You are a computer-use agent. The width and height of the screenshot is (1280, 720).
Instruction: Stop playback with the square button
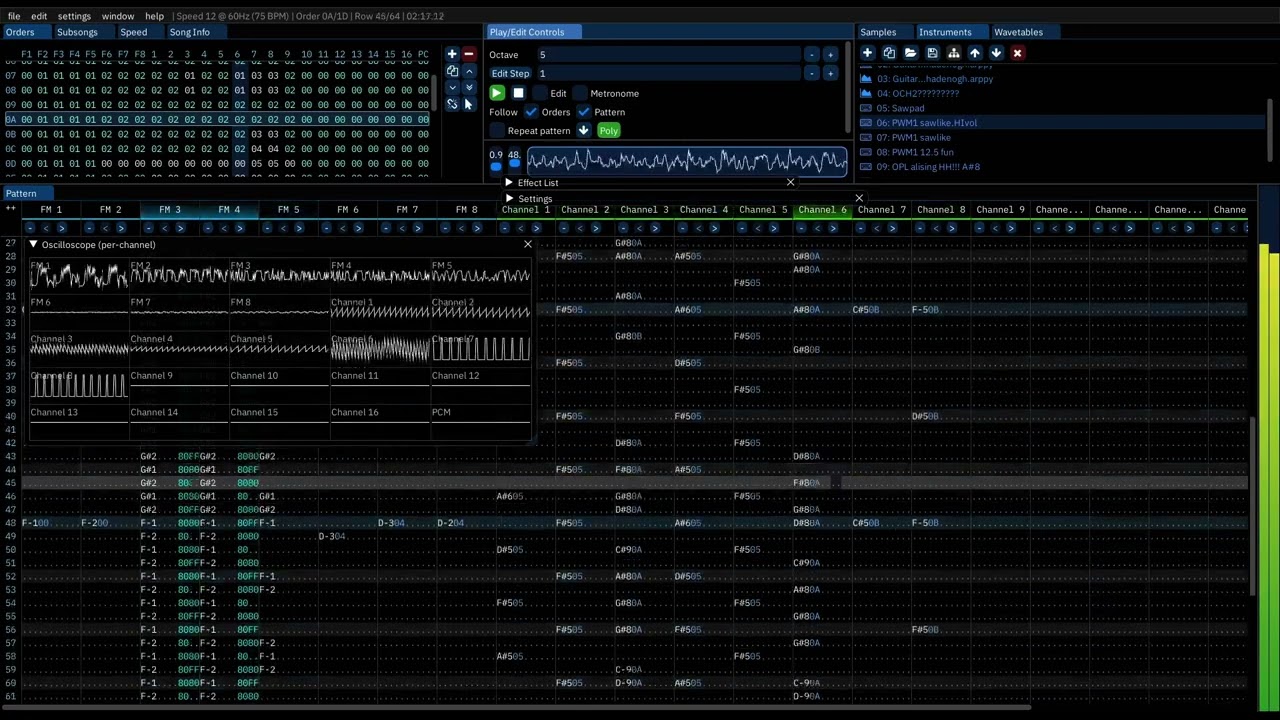point(518,93)
